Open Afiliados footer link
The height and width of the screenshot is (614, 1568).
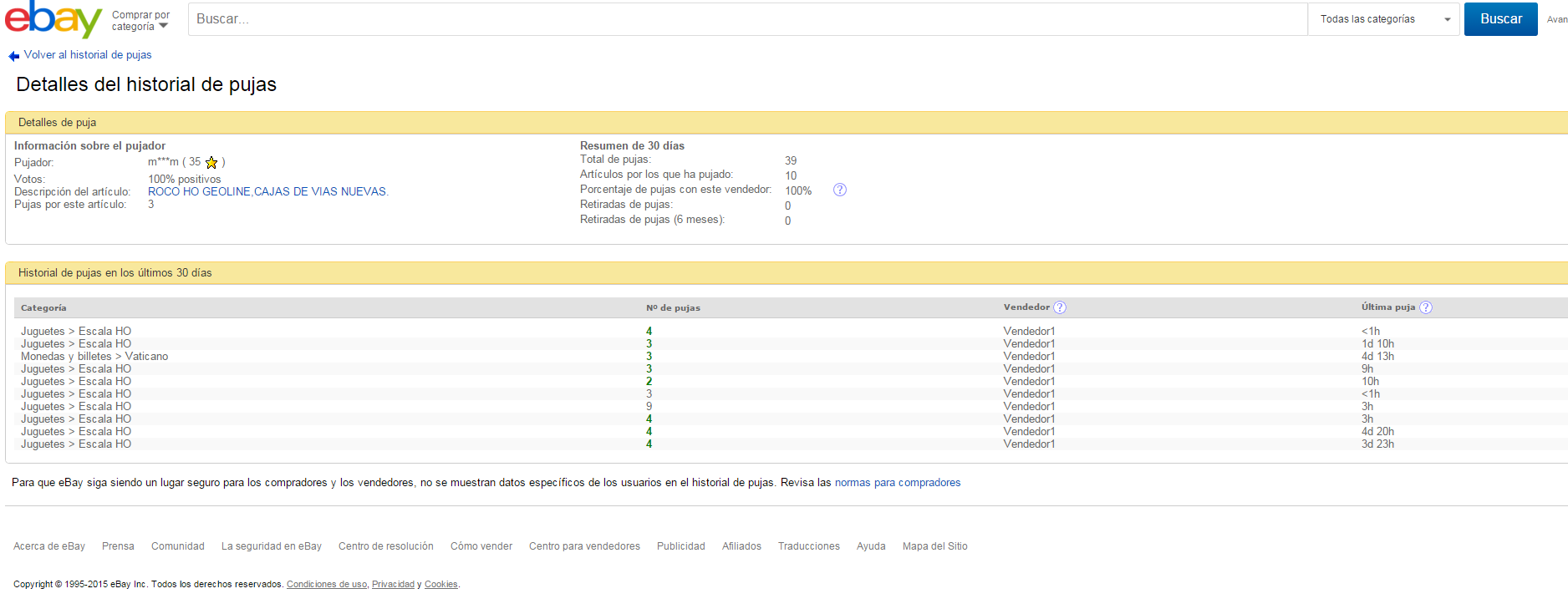pos(741,546)
